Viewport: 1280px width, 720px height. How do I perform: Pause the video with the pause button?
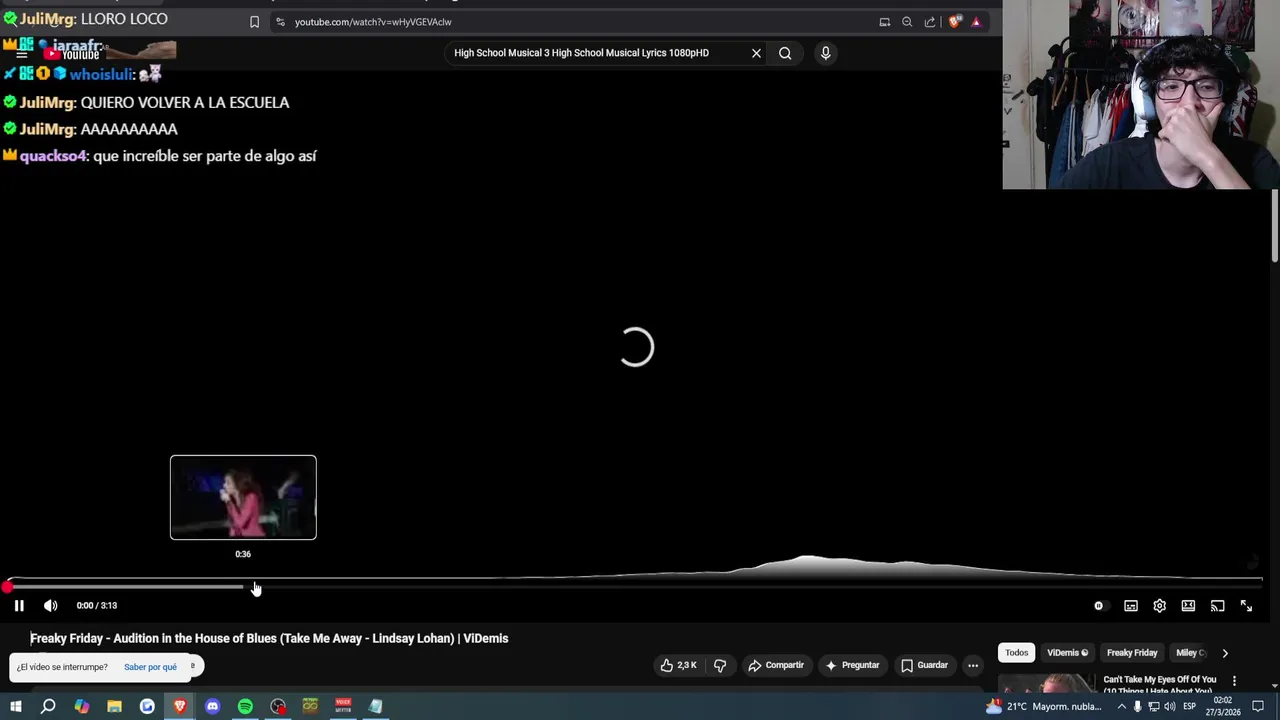tap(19, 605)
